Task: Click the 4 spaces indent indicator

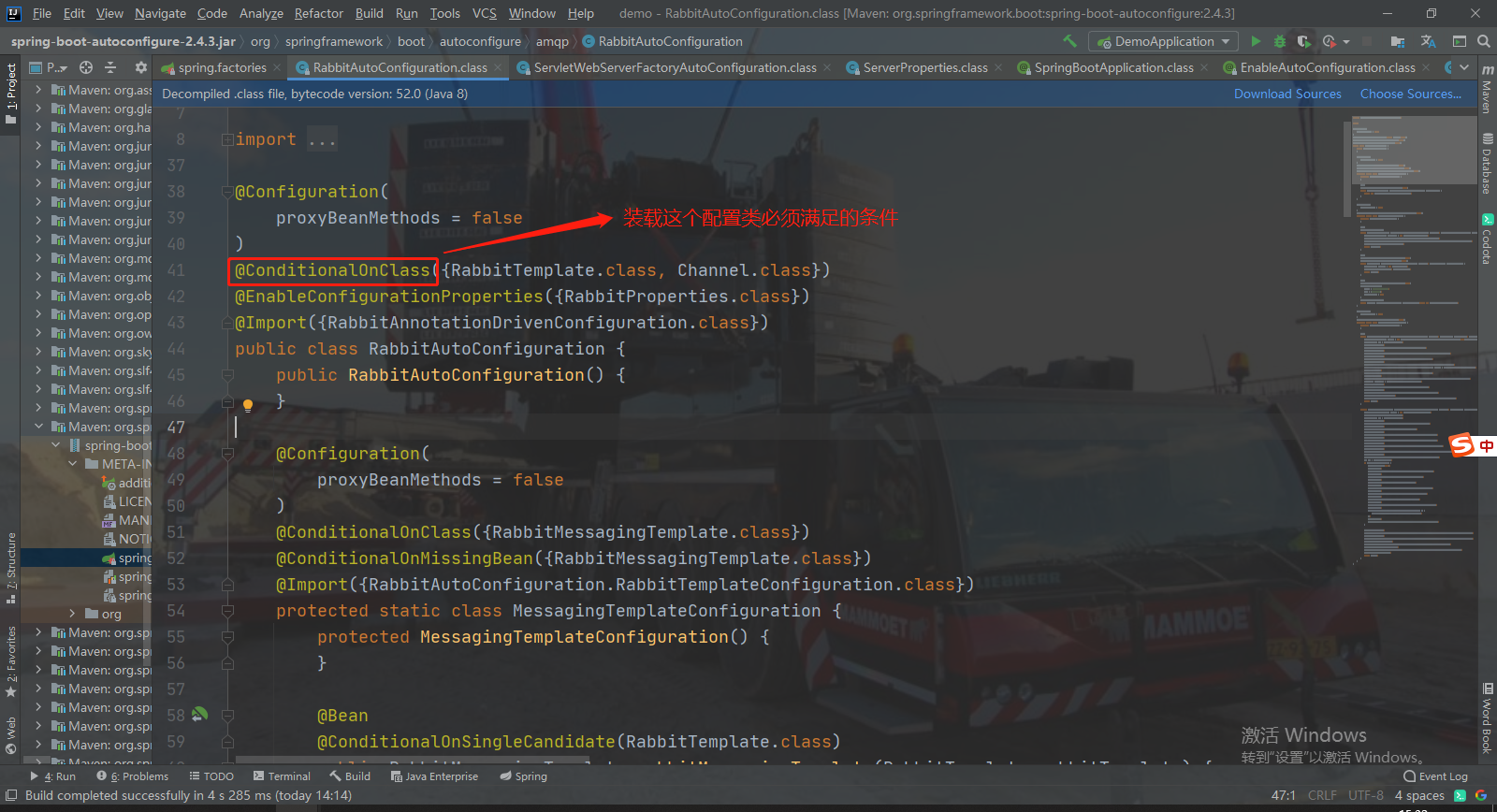Action: pos(1419,795)
